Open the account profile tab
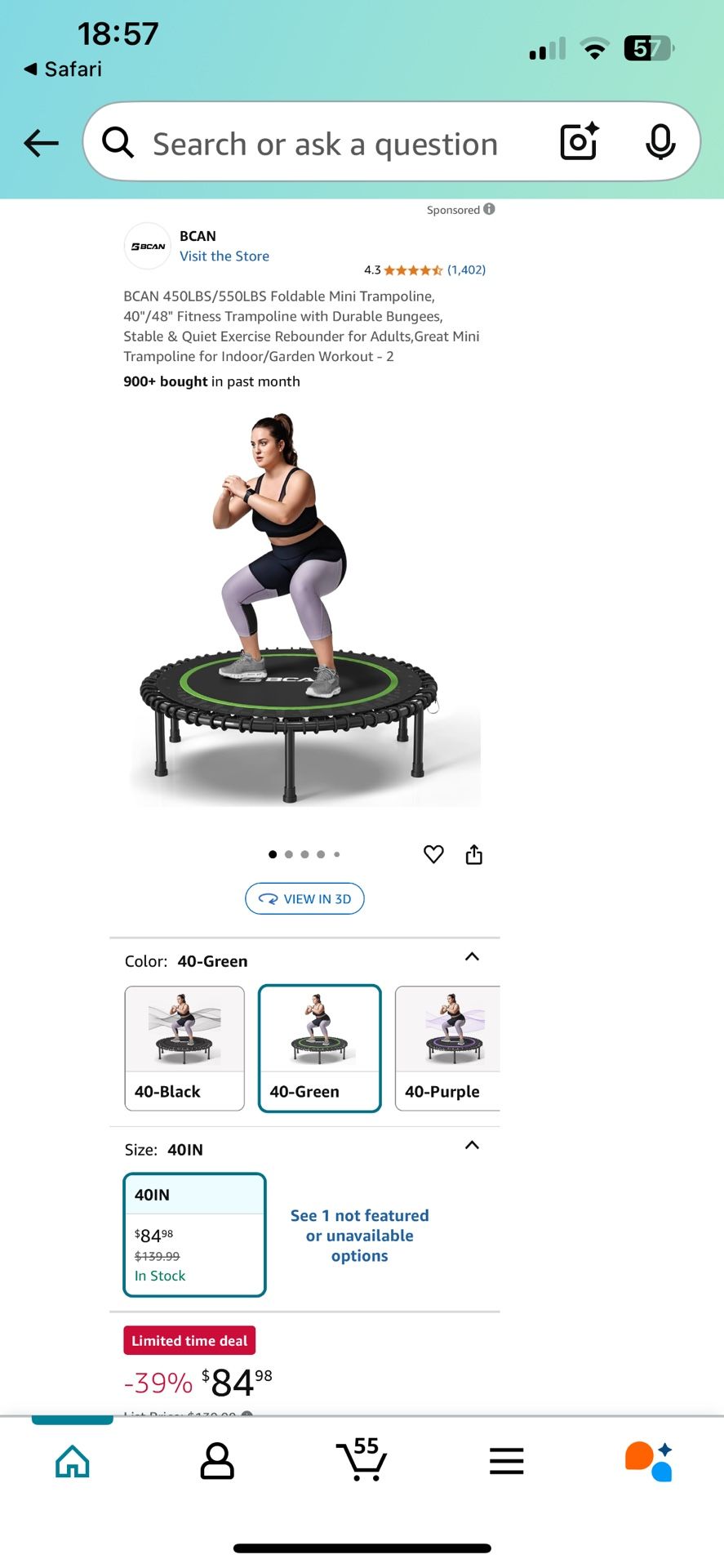This screenshot has width=724, height=1568. (x=217, y=1461)
